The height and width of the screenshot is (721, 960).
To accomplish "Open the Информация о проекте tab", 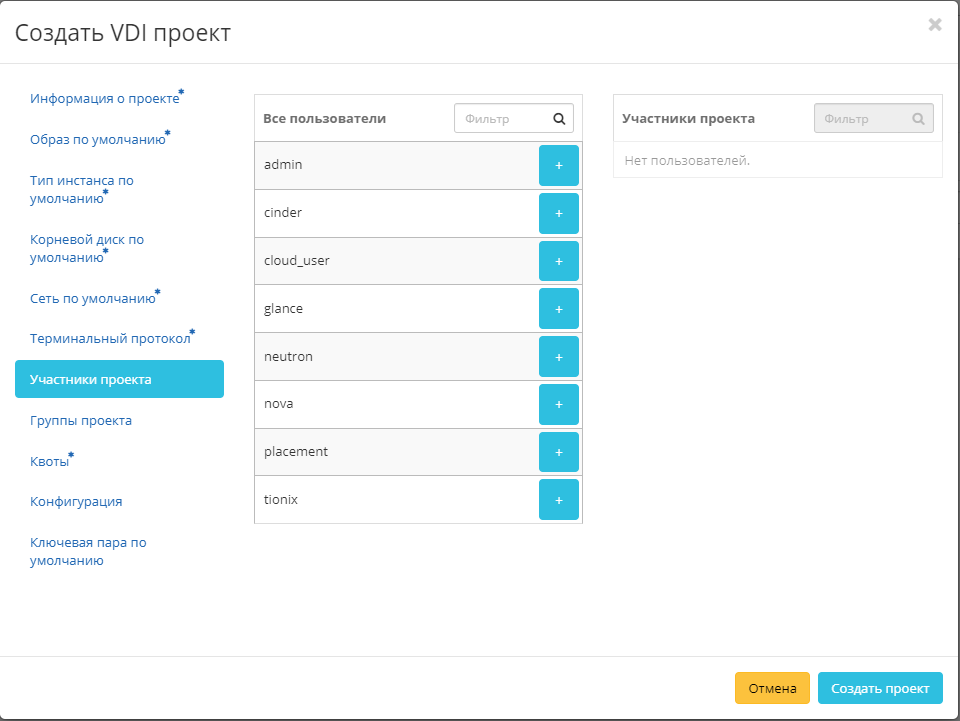I will tap(104, 99).
